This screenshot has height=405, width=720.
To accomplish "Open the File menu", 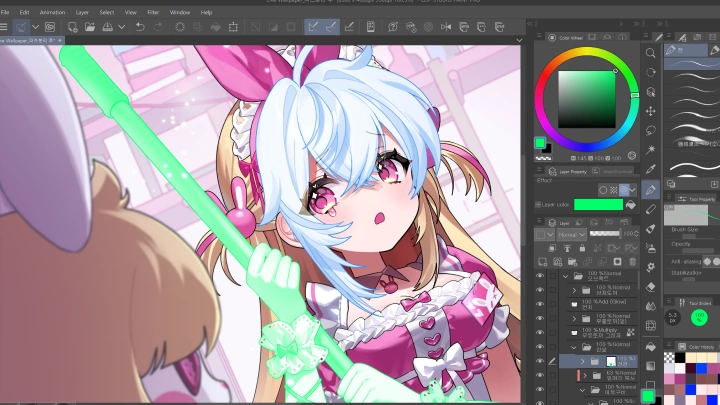I will [5, 12].
